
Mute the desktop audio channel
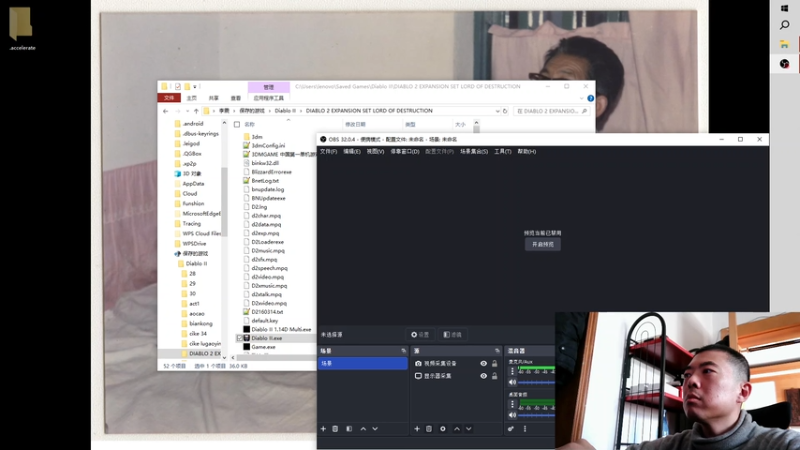(x=512, y=415)
